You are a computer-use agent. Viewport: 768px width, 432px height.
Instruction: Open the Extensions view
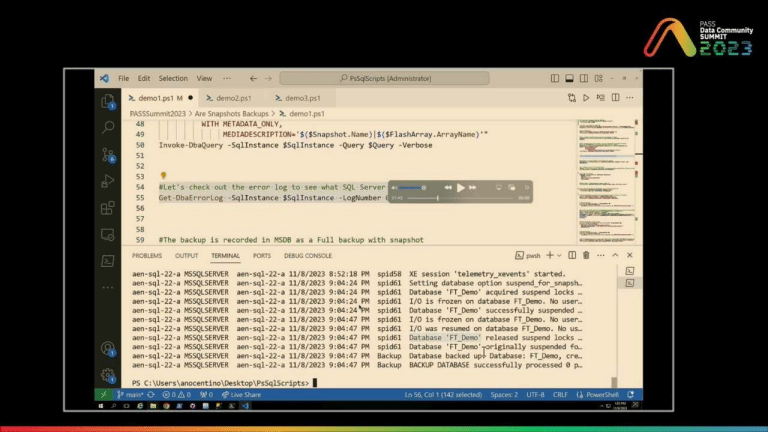click(108, 207)
